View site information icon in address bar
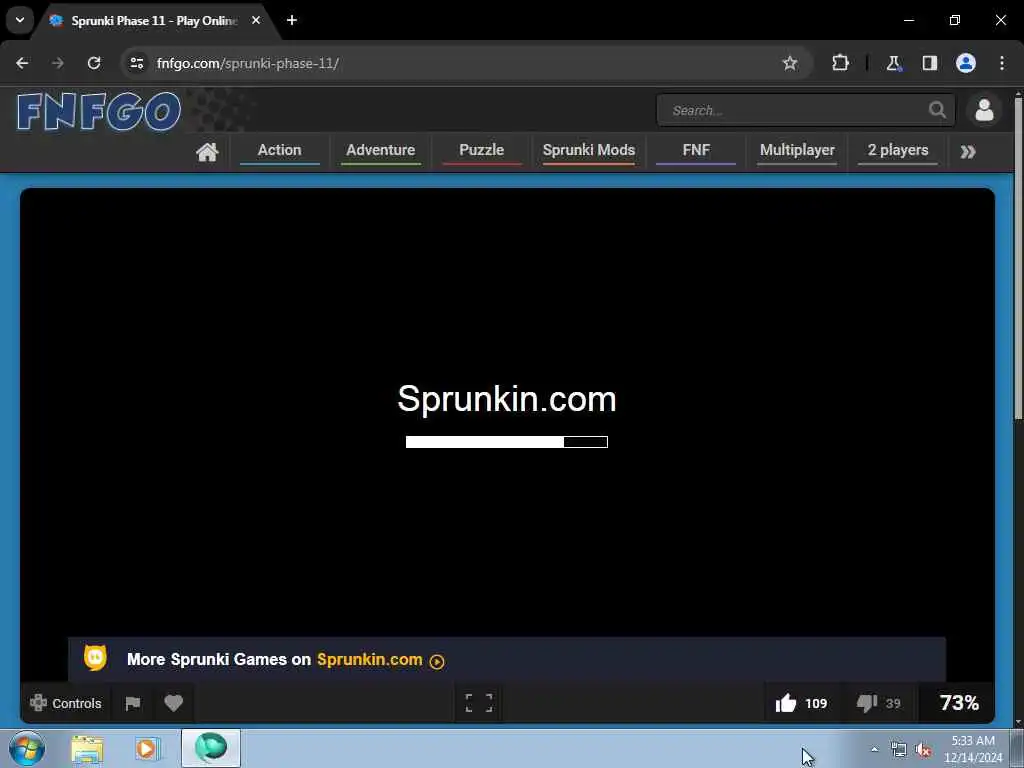Image resolution: width=1024 pixels, height=768 pixels. tap(136, 63)
